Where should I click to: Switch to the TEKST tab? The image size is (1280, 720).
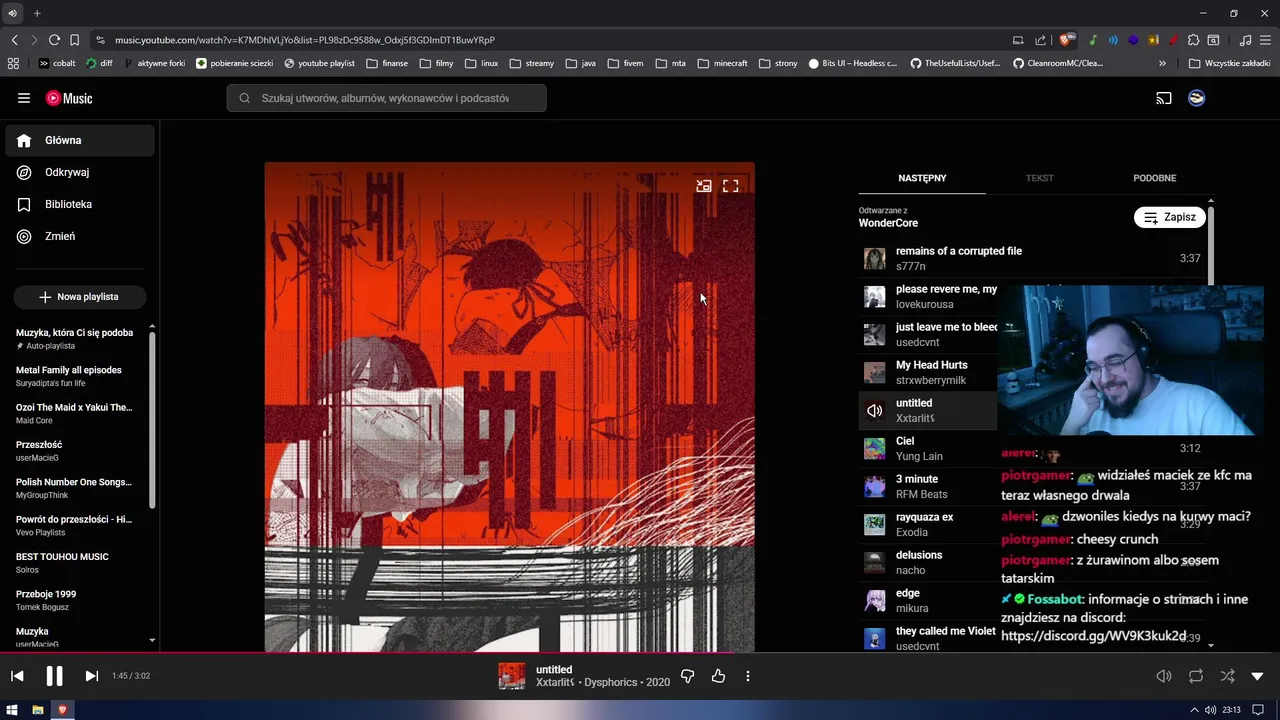(1039, 178)
